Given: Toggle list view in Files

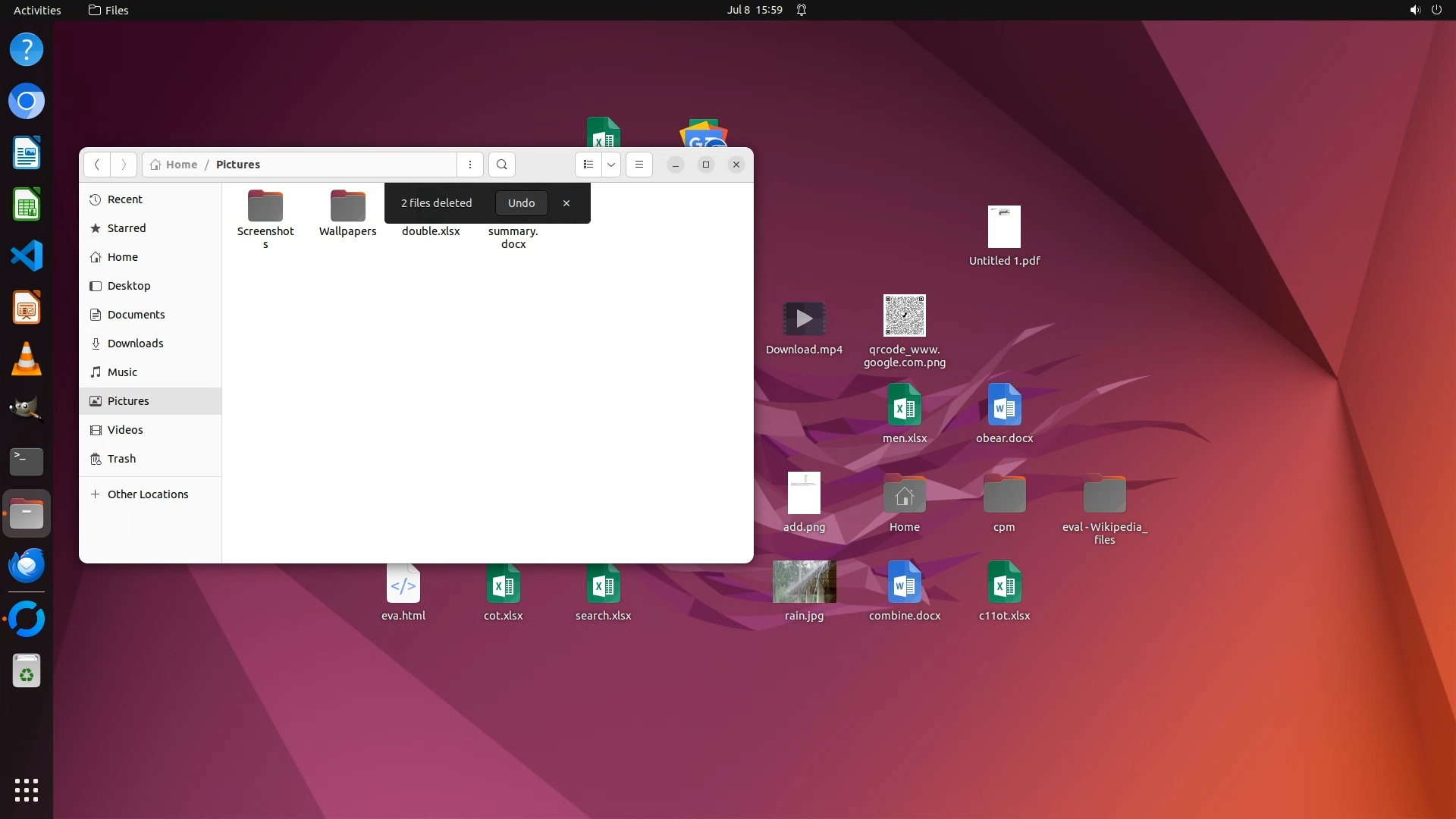Looking at the screenshot, I should pos(588,165).
